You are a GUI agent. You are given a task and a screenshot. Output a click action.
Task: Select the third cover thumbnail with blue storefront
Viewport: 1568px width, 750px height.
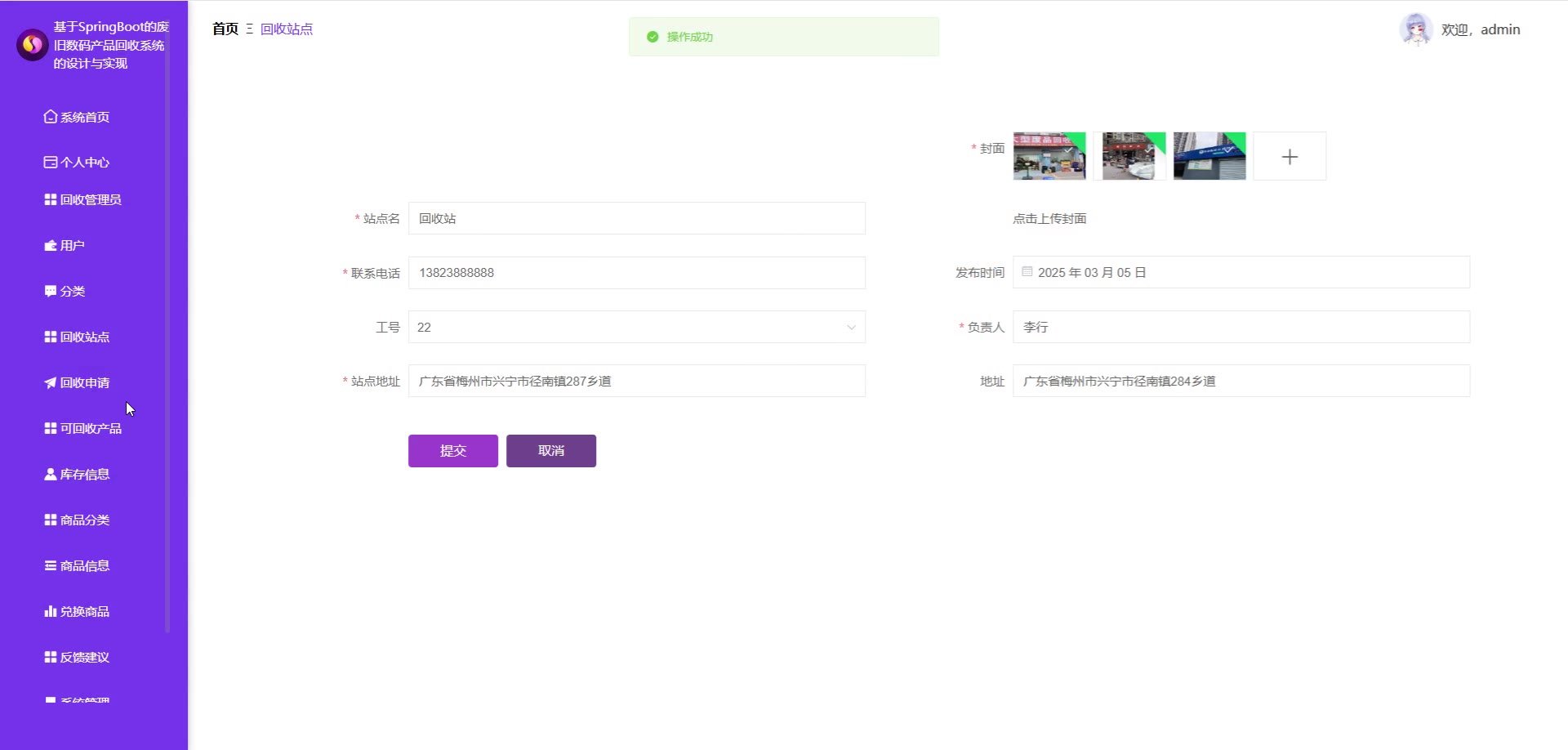[x=1209, y=156]
